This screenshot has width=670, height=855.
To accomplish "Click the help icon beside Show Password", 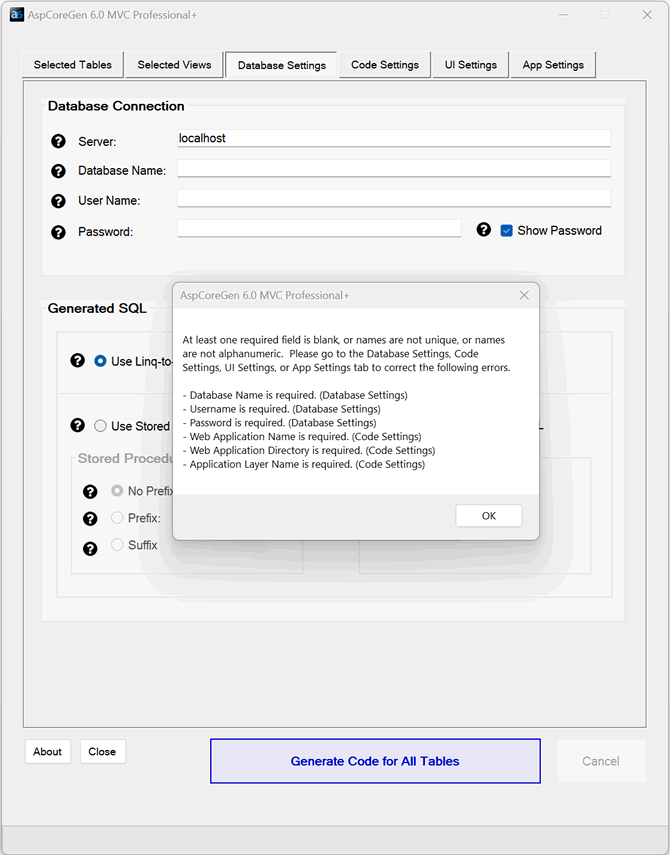I will pyautogui.click(x=484, y=230).
